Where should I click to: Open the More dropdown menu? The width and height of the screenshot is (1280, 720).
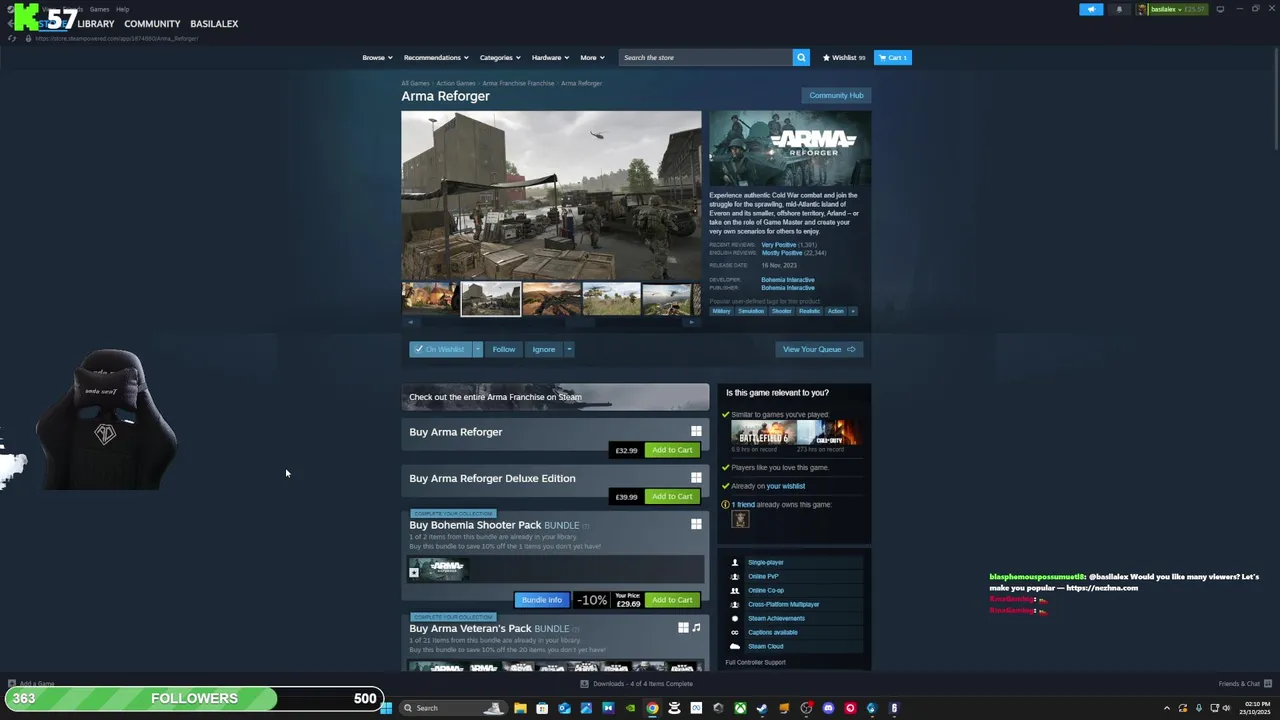coord(592,57)
